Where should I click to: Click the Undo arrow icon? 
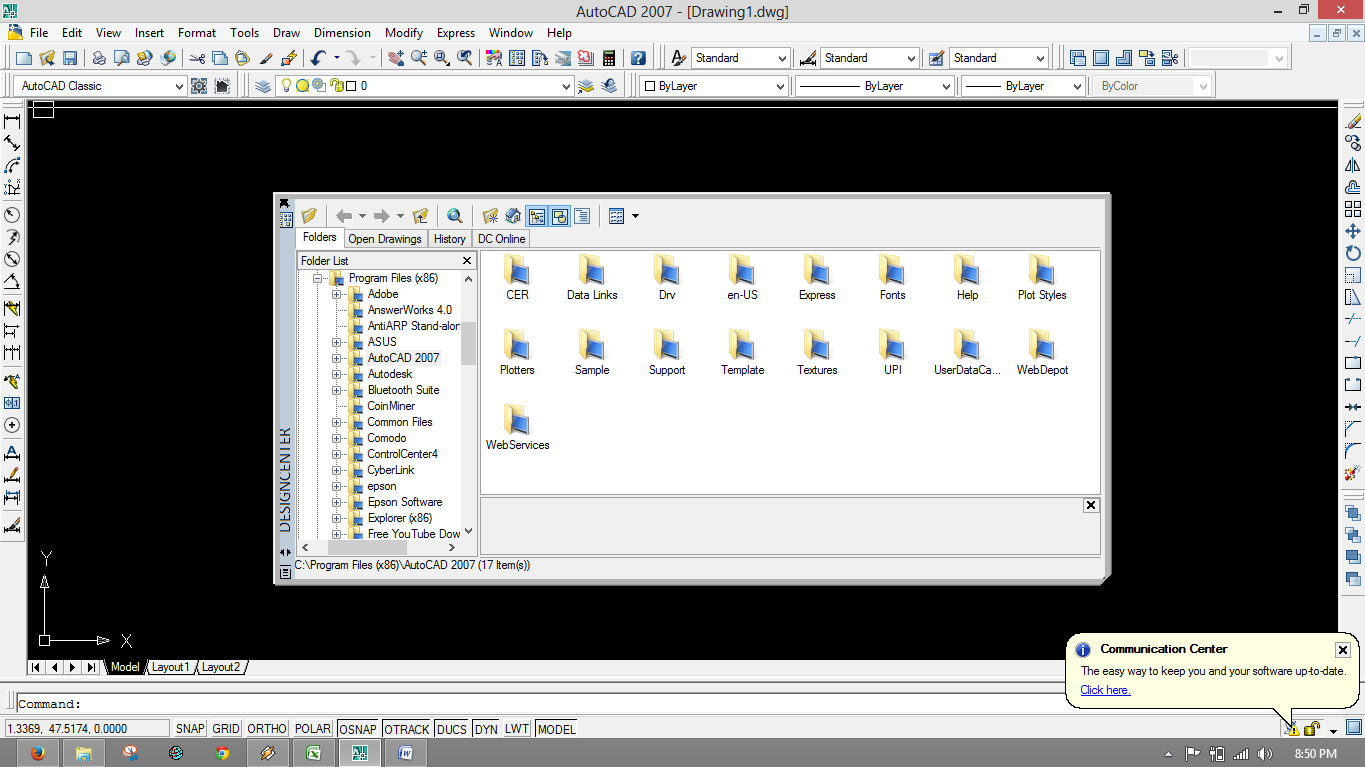318,57
